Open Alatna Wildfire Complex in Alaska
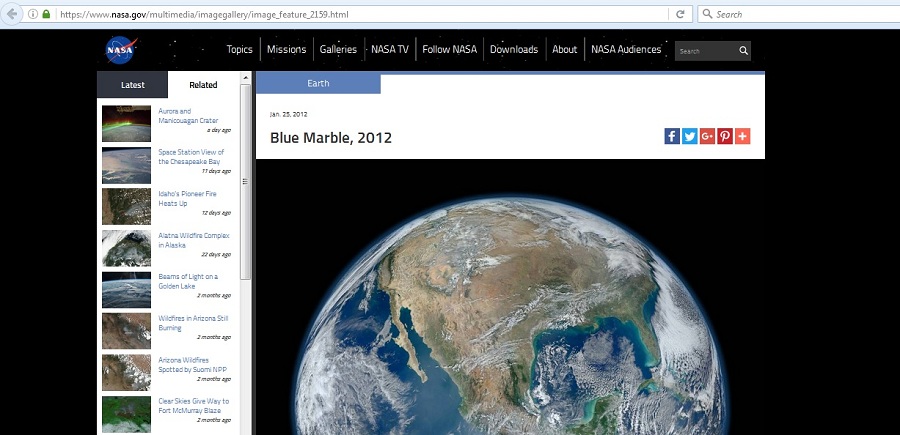Image resolution: width=900 pixels, height=435 pixels. point(194,240)
